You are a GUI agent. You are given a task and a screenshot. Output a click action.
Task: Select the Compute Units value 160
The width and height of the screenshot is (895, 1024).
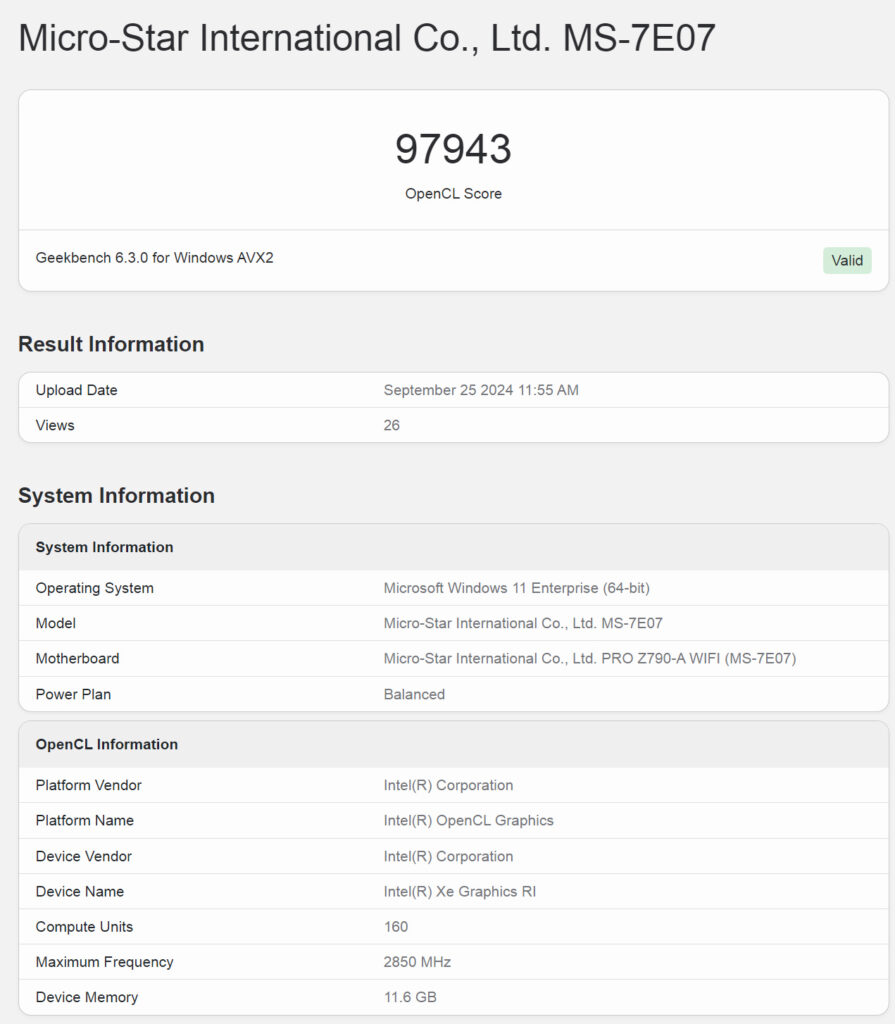(396, 927)
